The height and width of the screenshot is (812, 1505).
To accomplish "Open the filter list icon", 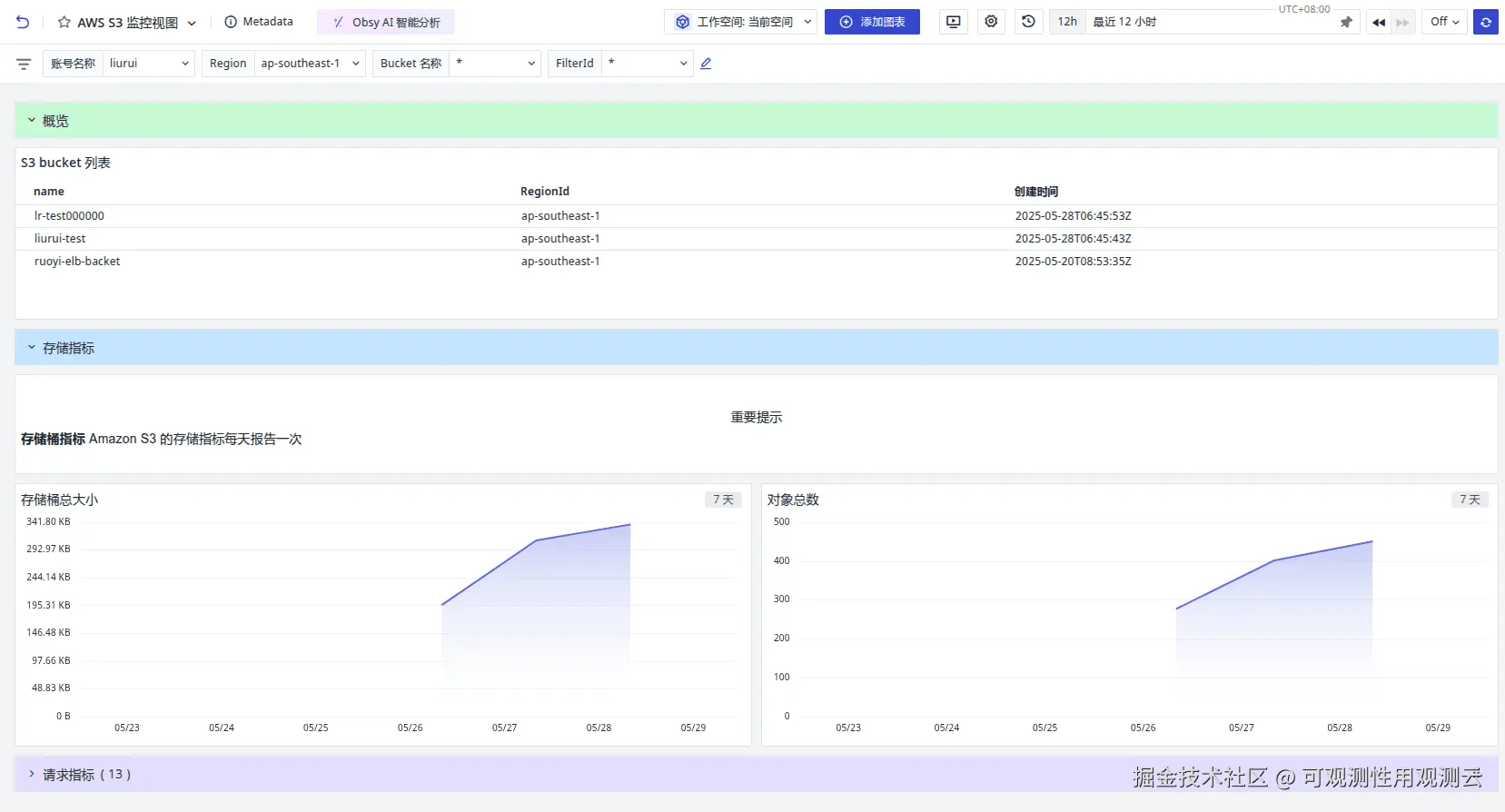I will [x=24, y=64].
